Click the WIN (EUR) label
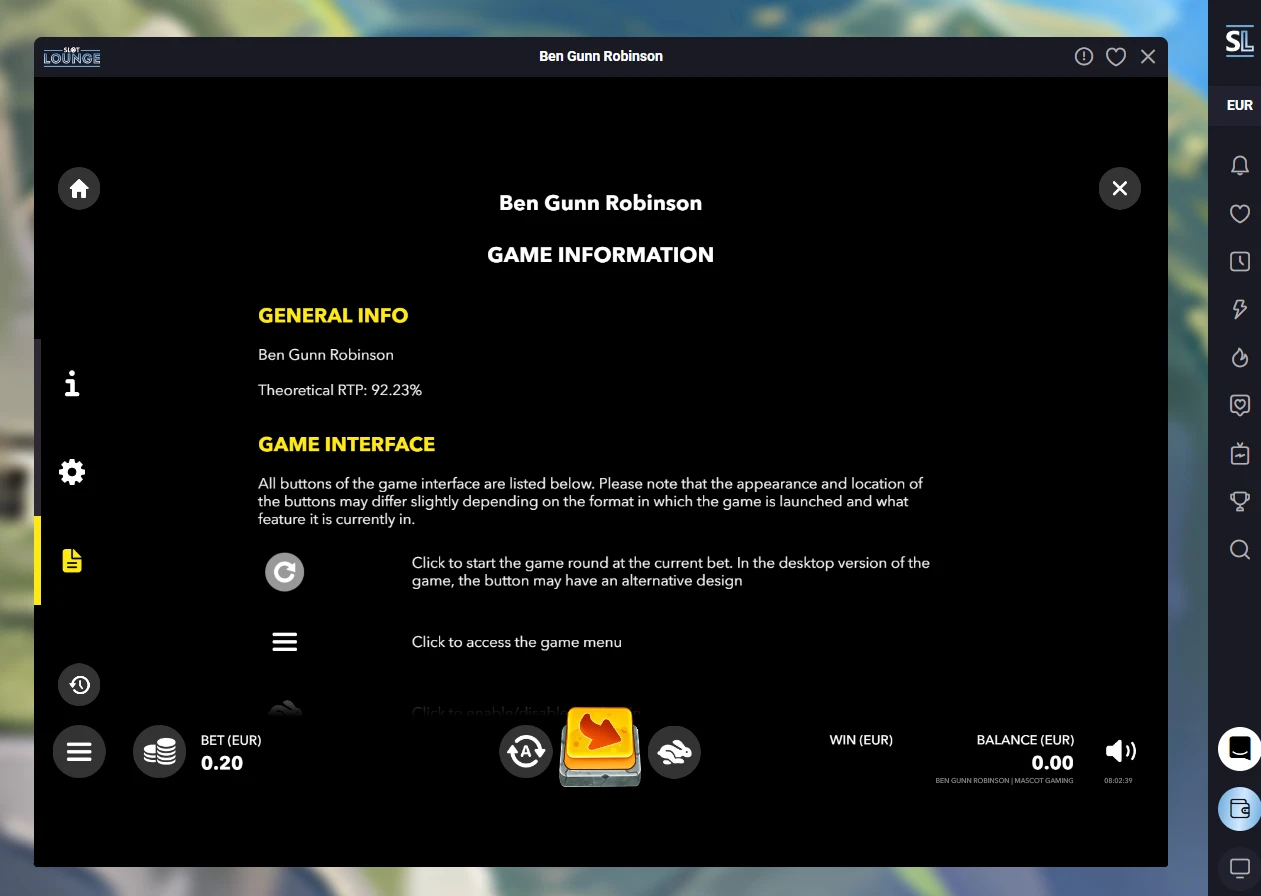The width and height of the screenshot is (1261, 896). 861,740
